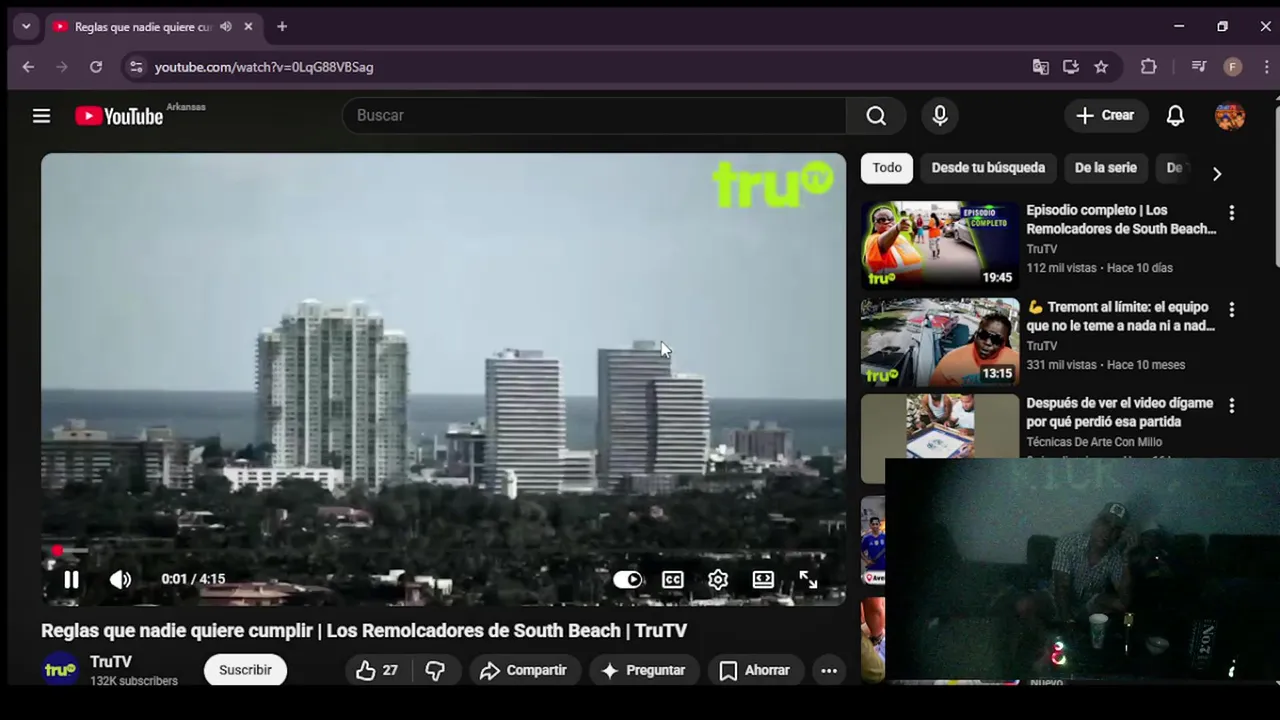Toggle autoplay switch in player
The image size is (1280, 720).
click(627, 579)
